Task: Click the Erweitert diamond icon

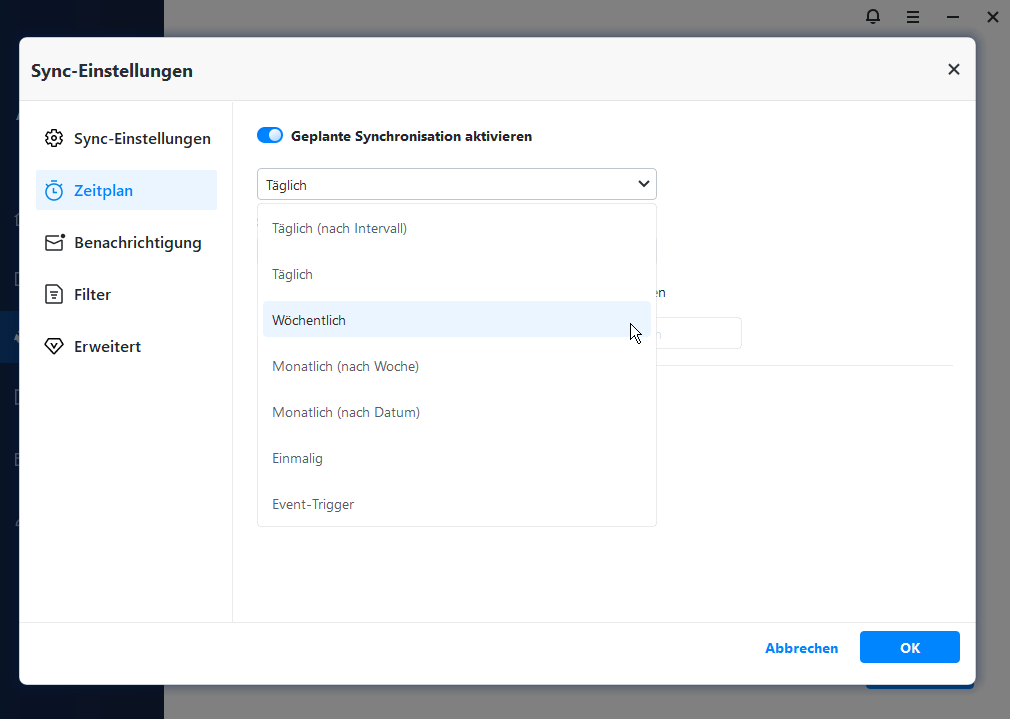Action: (x=54, y=347)
